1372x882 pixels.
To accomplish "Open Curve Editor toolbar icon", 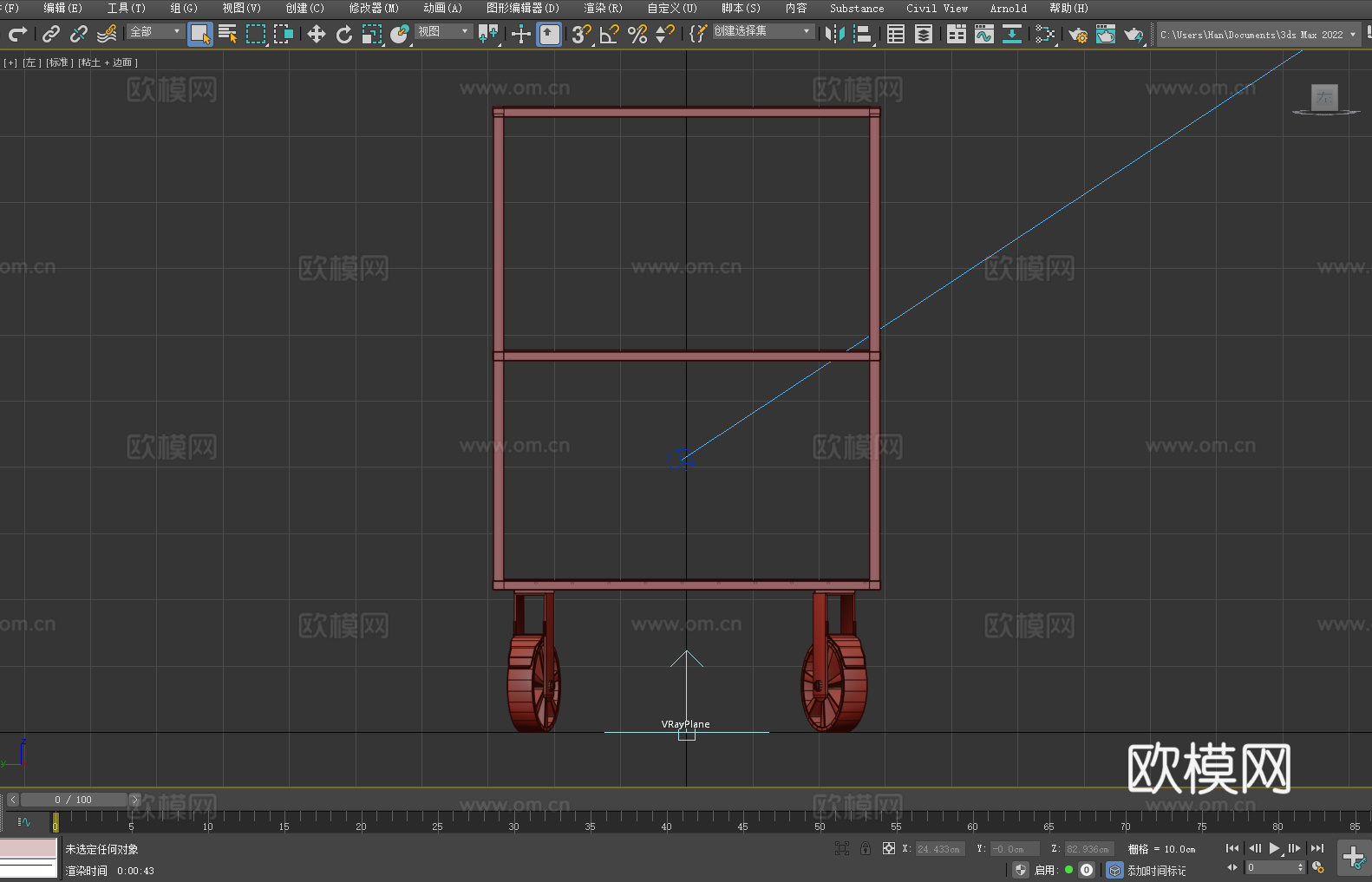I will 983,35.
